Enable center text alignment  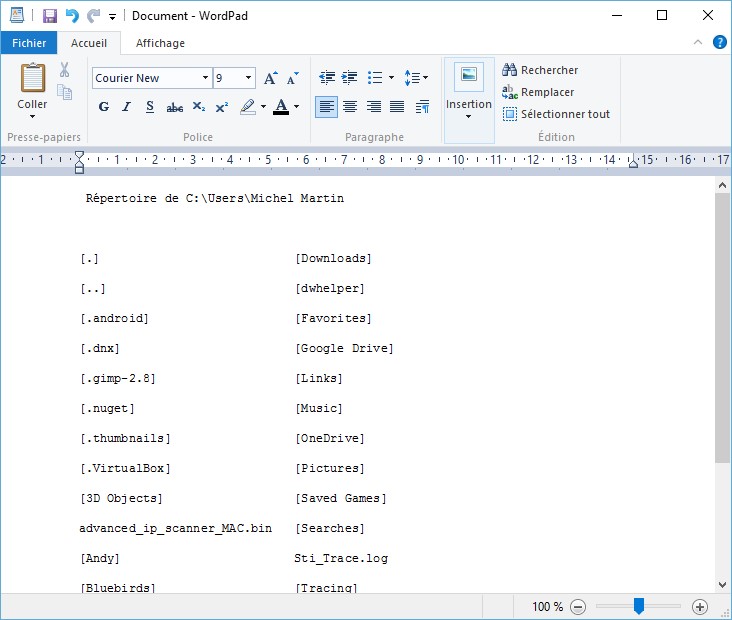350,107
